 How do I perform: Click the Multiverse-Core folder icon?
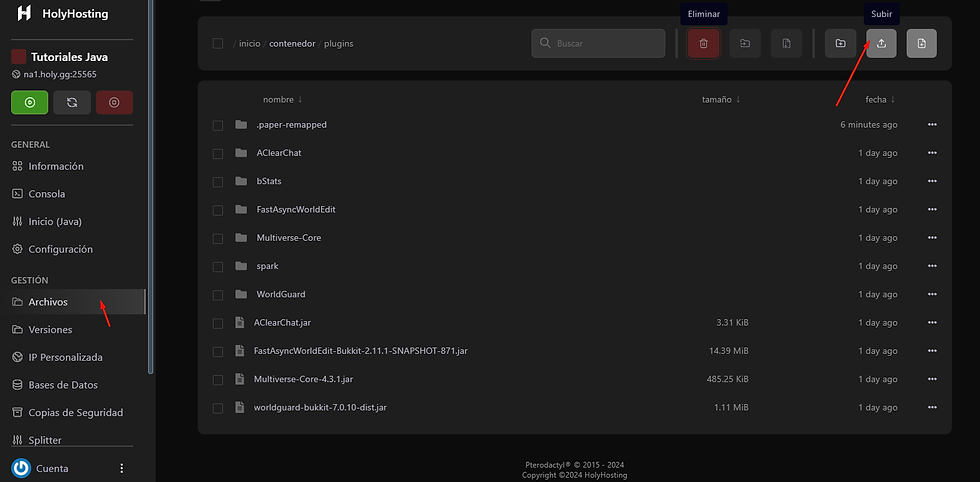[x=241, y=238]
